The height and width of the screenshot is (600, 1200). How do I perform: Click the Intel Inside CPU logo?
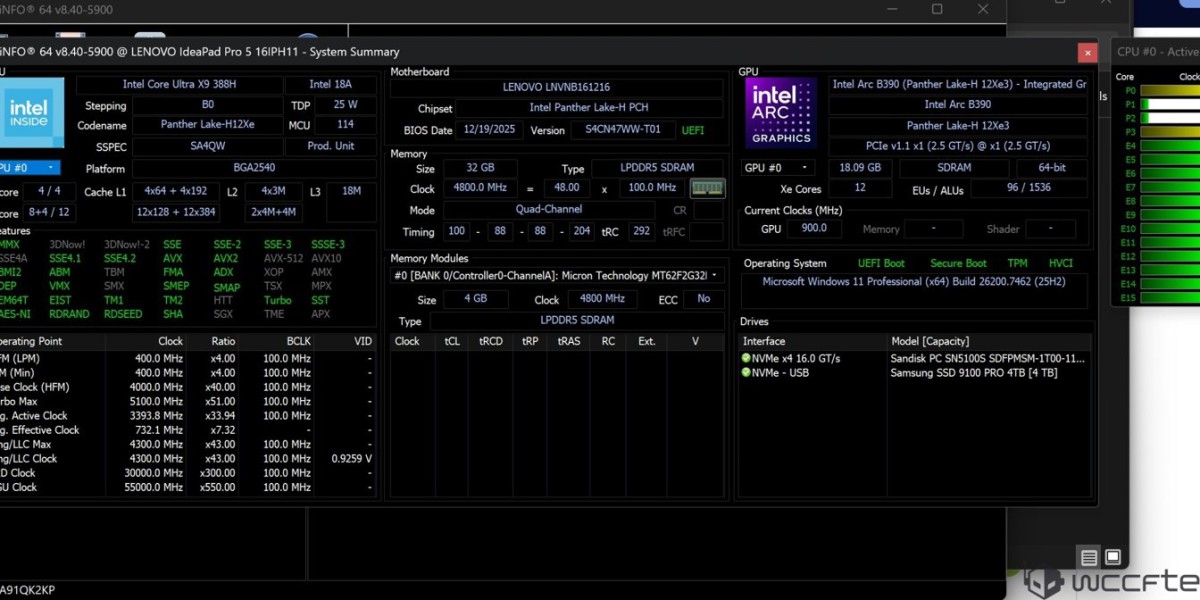32,112
